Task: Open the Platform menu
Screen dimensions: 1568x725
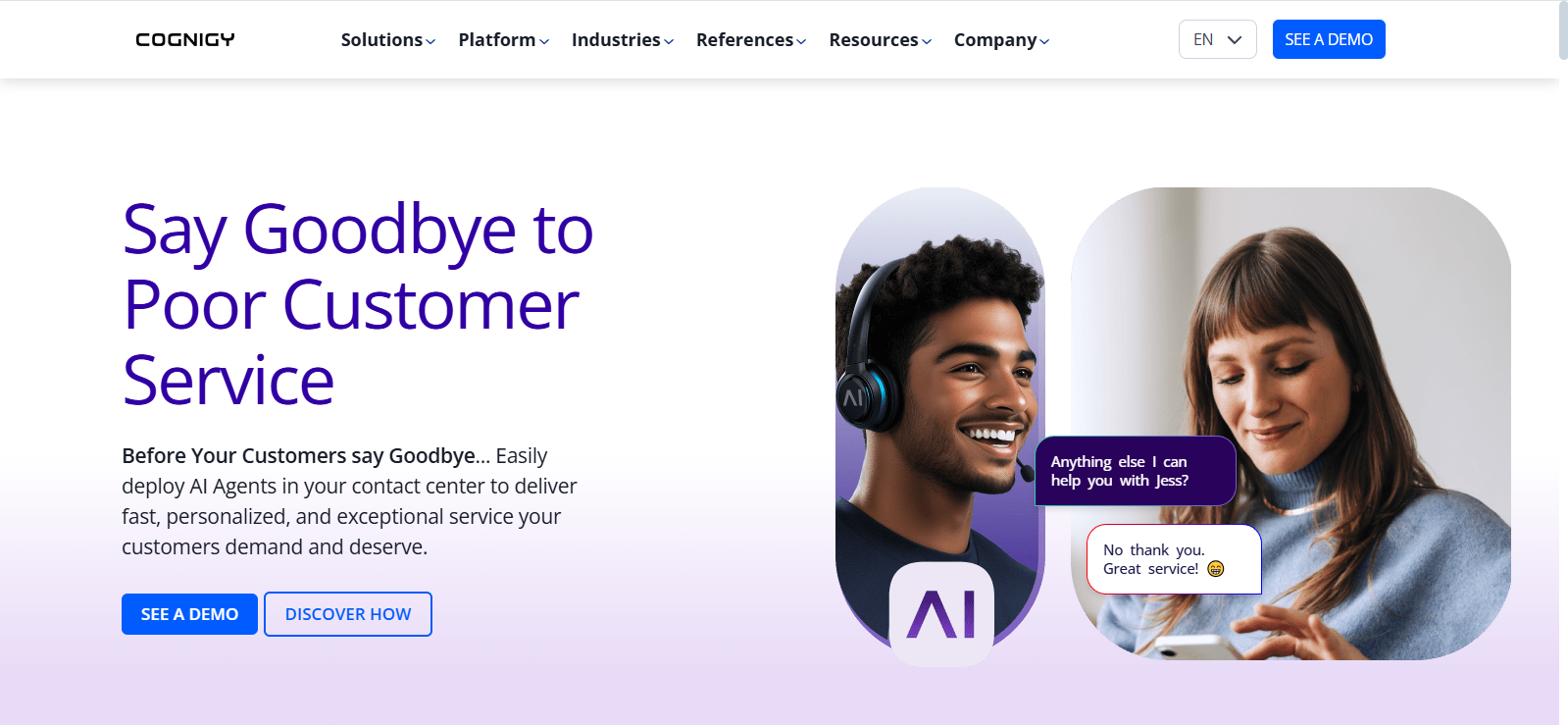Action: pos(504,40)
